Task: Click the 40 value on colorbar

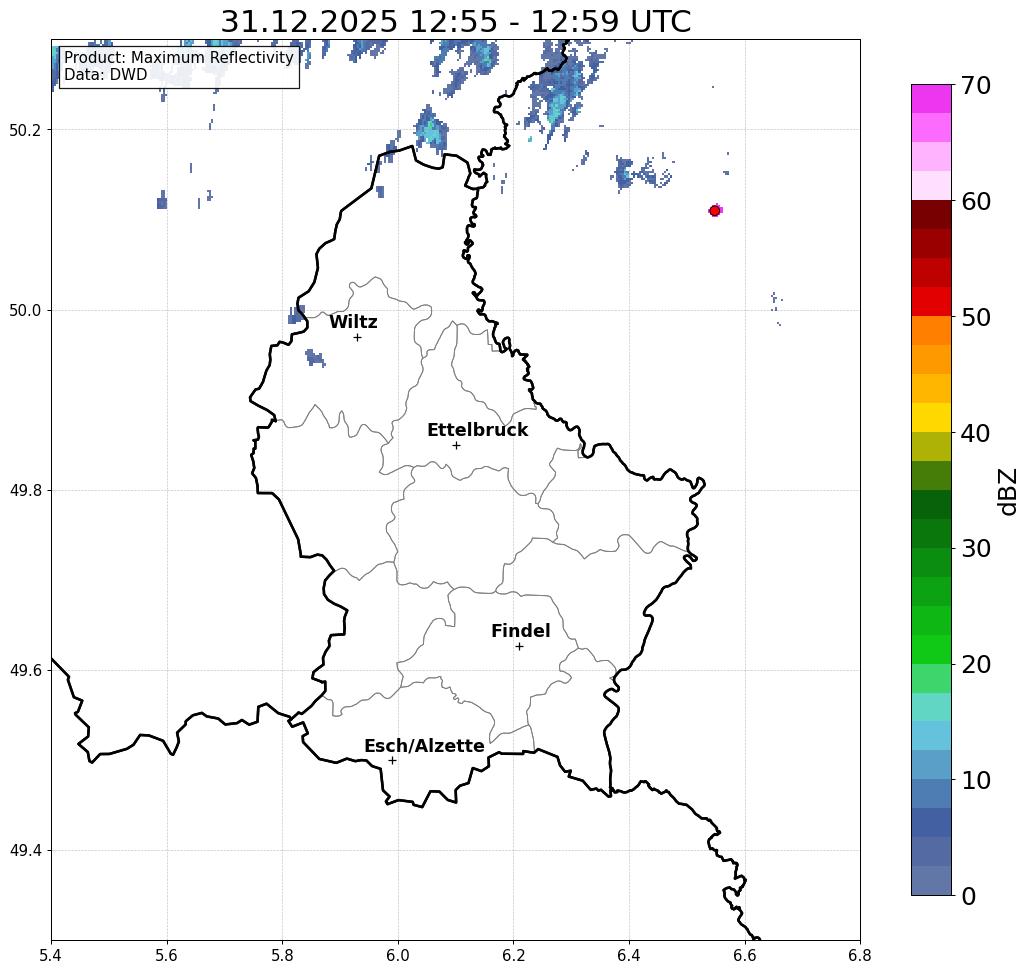Action: (976, 433)
